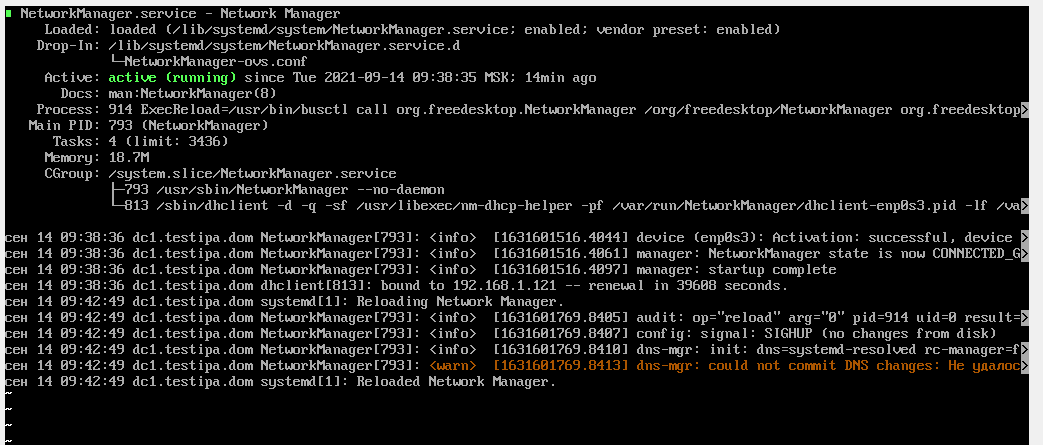The height and width of the screenshot is (445, 1043).
Task: Click the IP address 192.168.1.121
Action: point(456,286)
